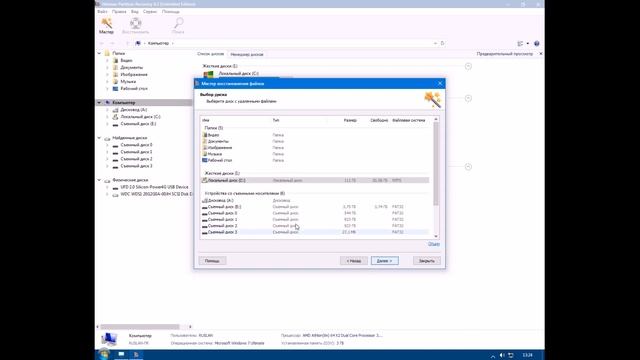Click the wizard list scrollbar up arrow
The height and width of the screenshot is (360, 640).
click(x=436, y=119)
